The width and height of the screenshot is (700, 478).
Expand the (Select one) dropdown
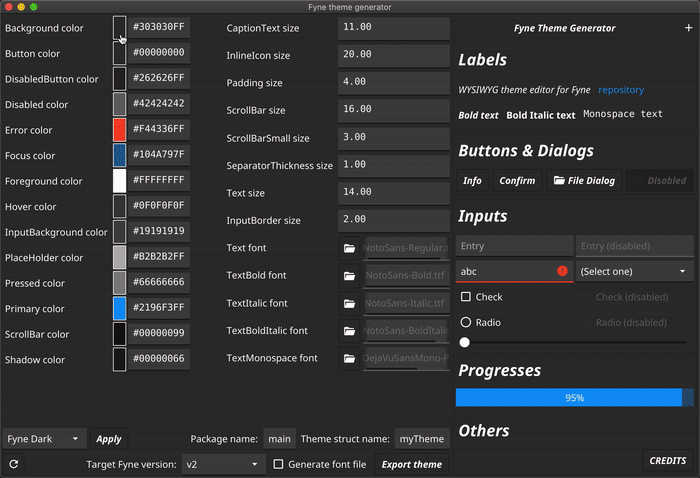click(634, 271)
